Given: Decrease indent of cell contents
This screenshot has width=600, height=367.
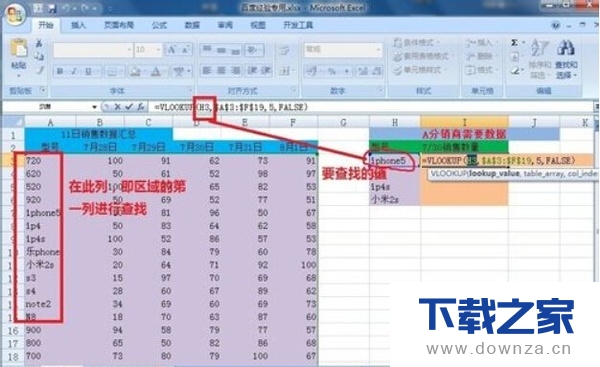Looking at the screenshot, I should coord(252,71).
